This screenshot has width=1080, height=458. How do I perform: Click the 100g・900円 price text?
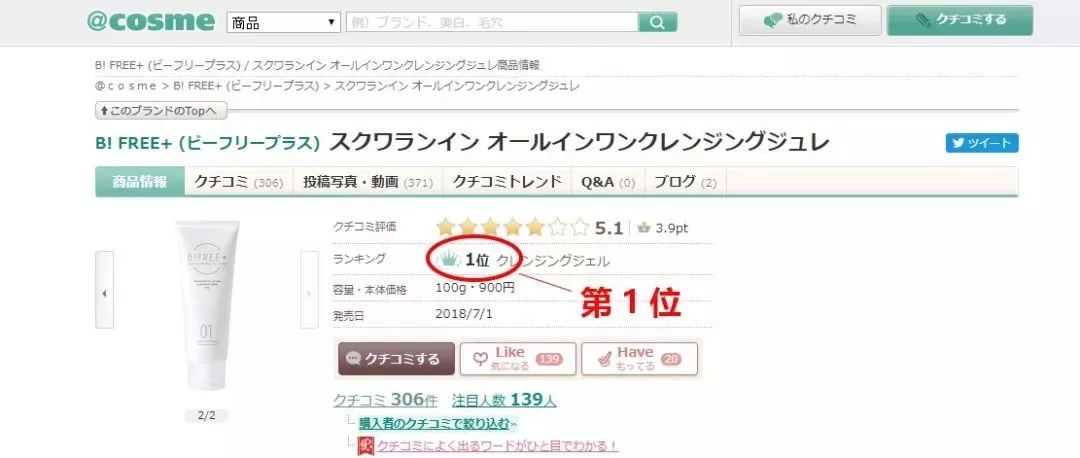[x=475, y=287]
